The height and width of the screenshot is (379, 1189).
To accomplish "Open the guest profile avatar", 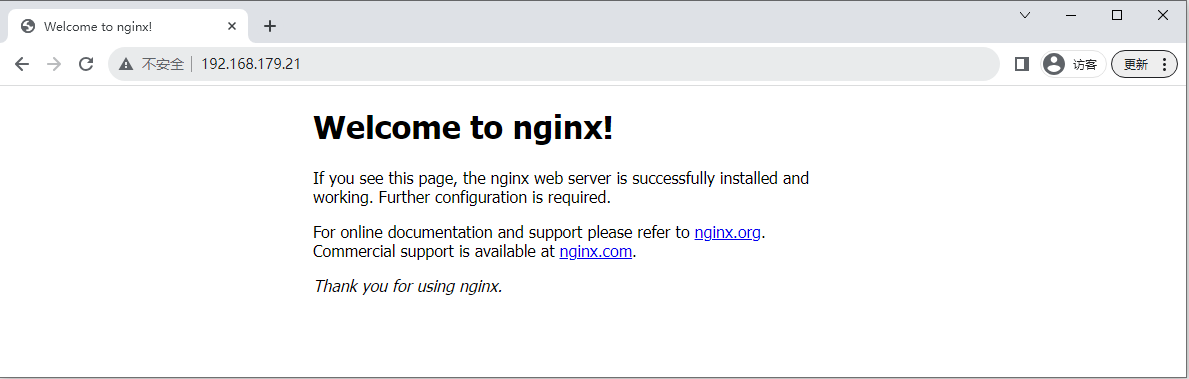I will pos(1053,64).
